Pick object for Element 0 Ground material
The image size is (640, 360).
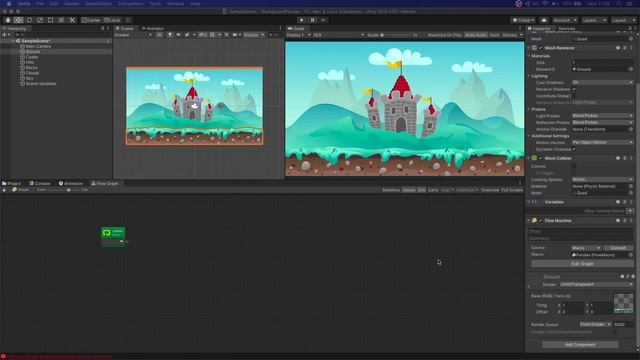pyautogui.click(x=631, y=69)
